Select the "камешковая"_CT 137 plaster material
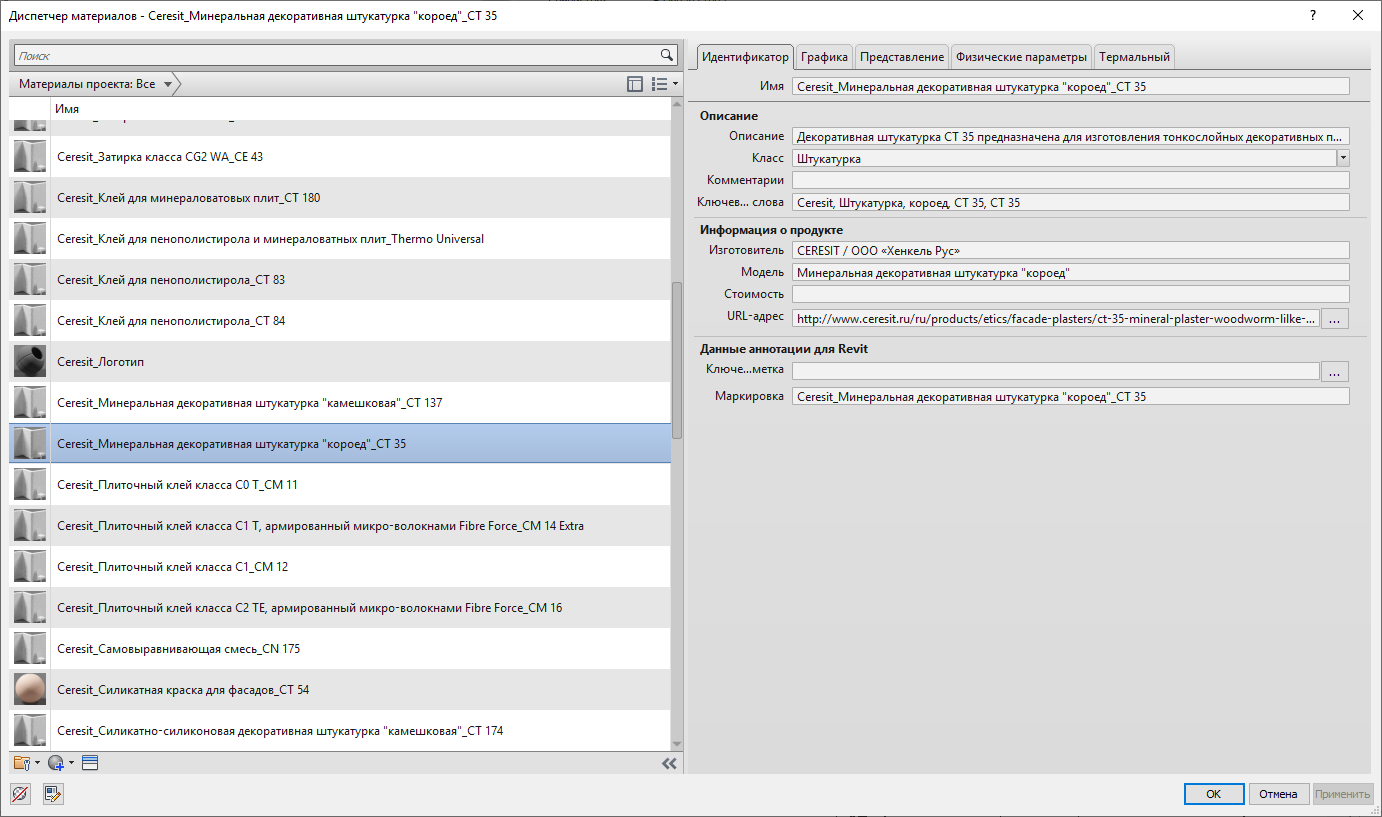Image resolution: width=1382 pixels, height=817 pixels. tap(340, 402)
